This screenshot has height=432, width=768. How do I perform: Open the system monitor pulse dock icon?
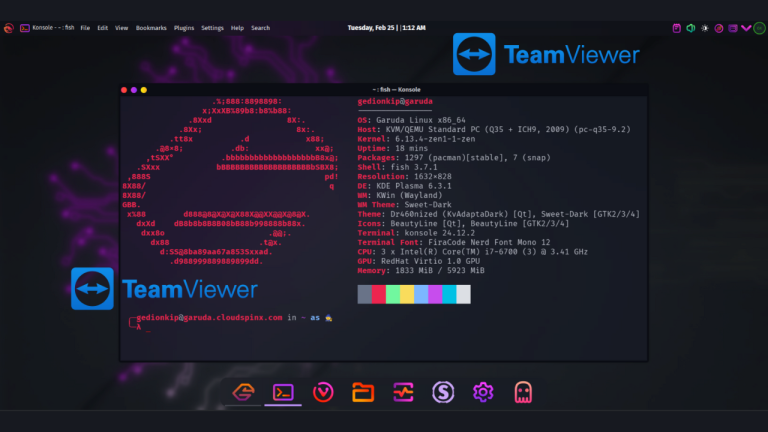pos(403,392)
